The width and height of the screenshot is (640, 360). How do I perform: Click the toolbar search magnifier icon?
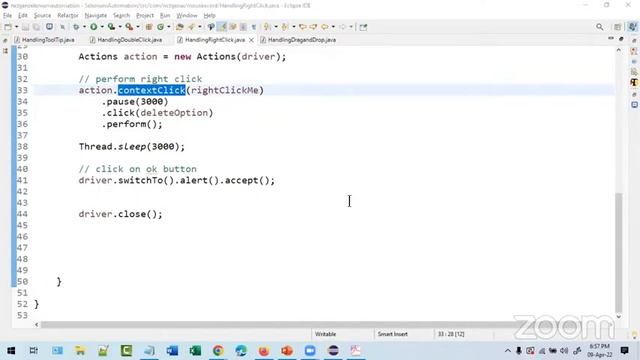[600, 27]
